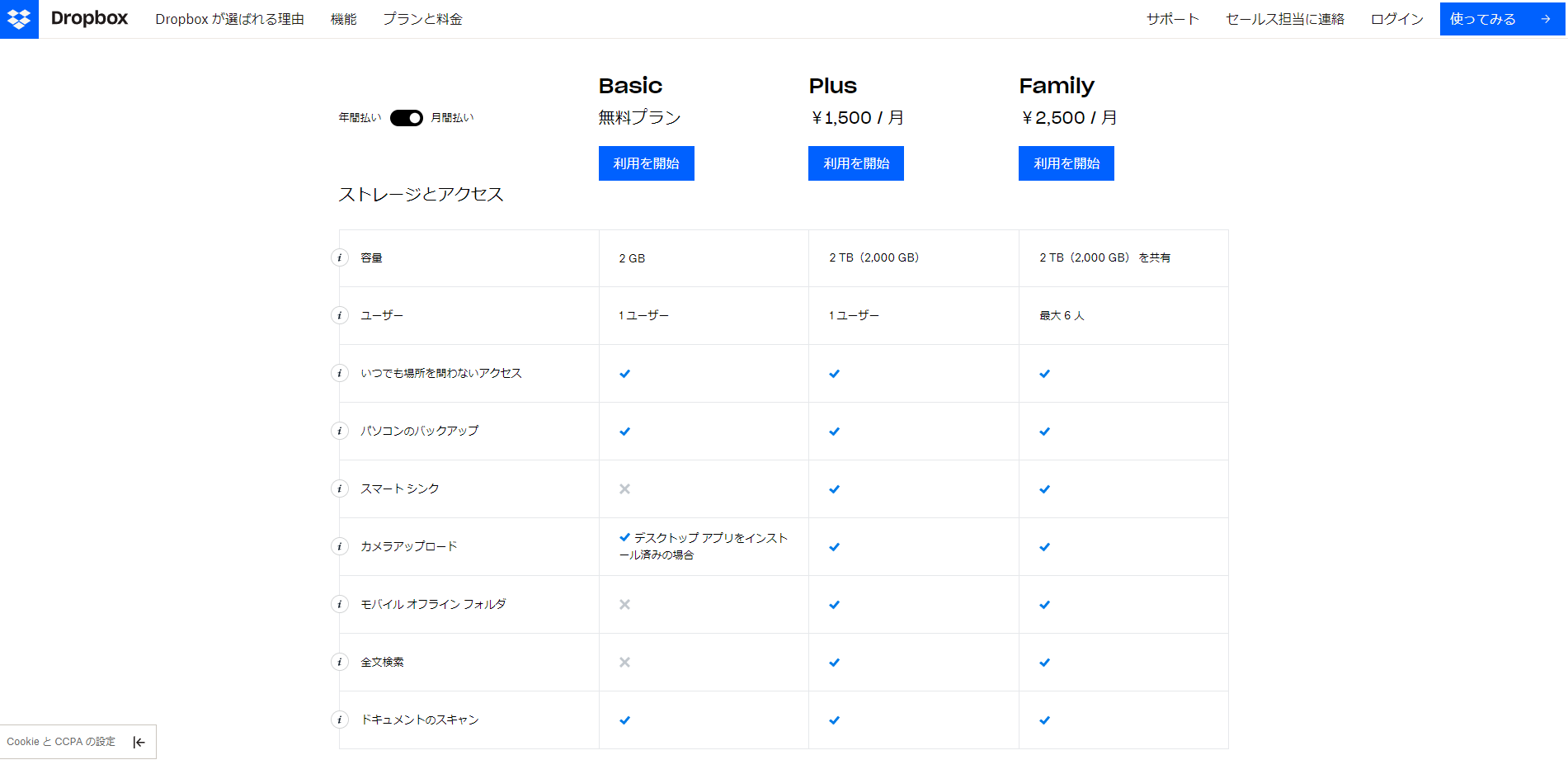This screenshot has height=774, width=1568.
Task: Open info icon for ドキュメントのスキャン
Action: pos(340,720)
